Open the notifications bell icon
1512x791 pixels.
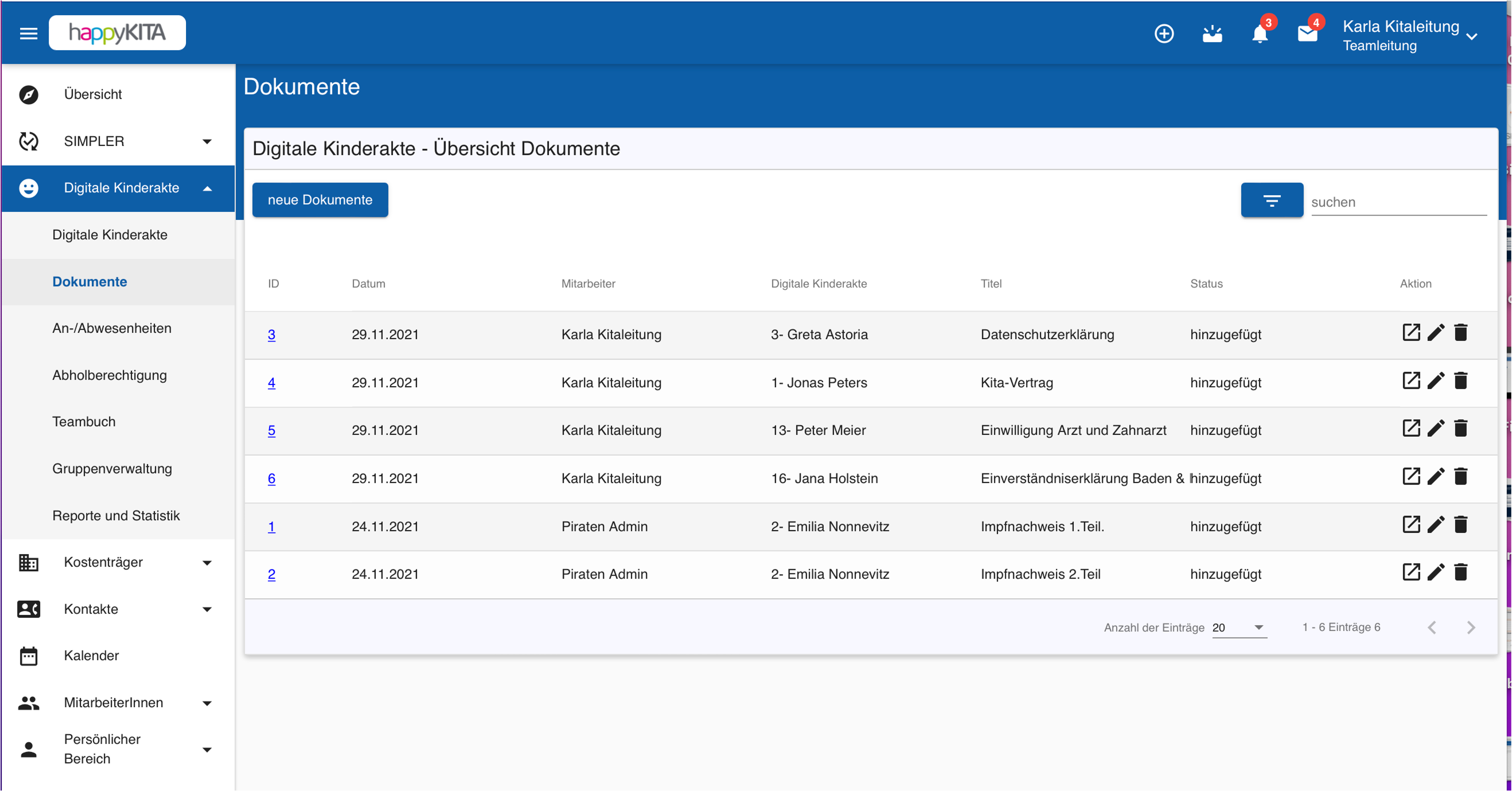point(1260,33)
